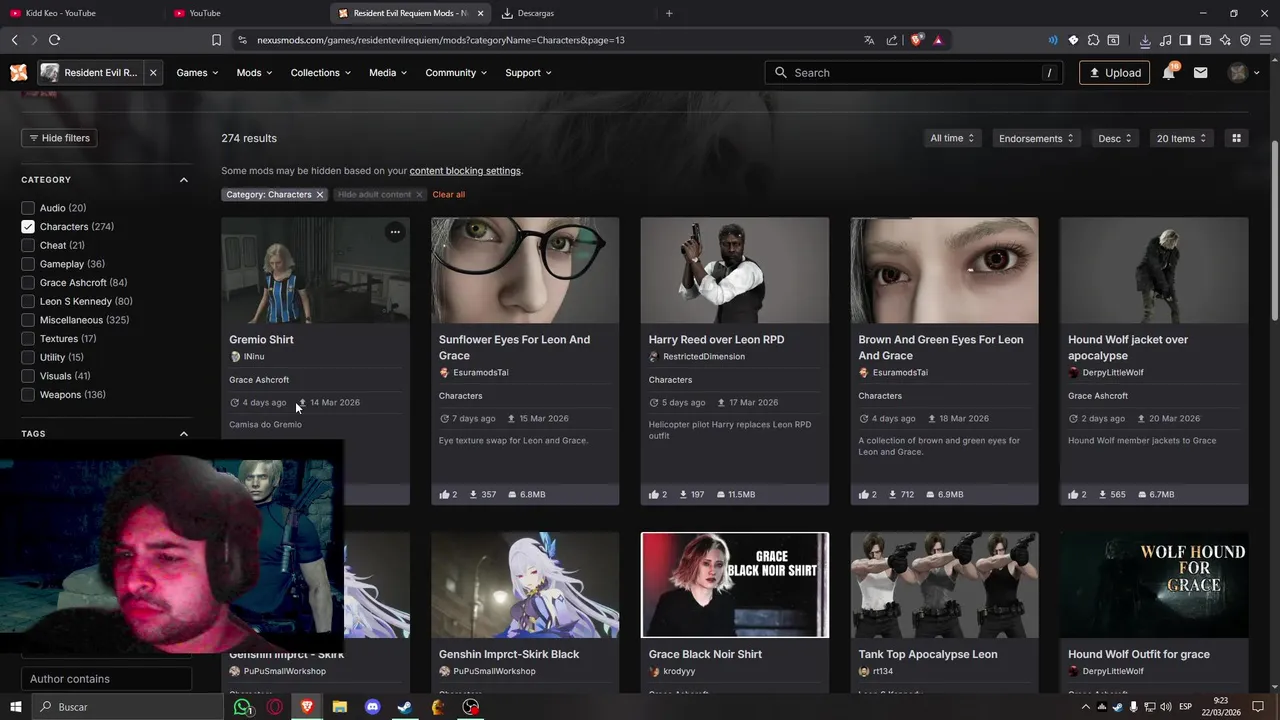Click the Clear all filters link
Screen dimensions: 1280x720
[448, 195]
